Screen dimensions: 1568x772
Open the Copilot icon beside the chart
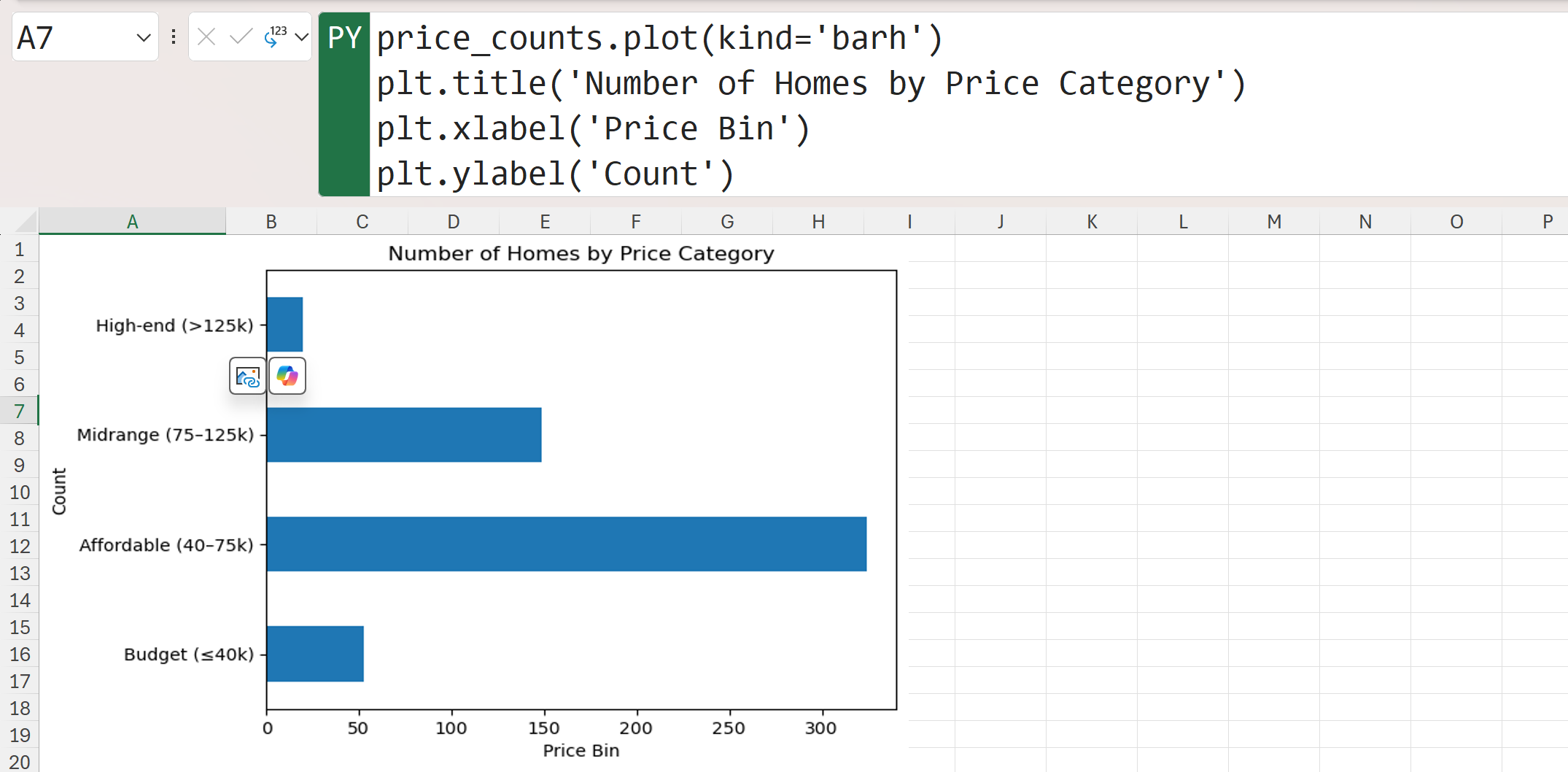click(287, 377)
